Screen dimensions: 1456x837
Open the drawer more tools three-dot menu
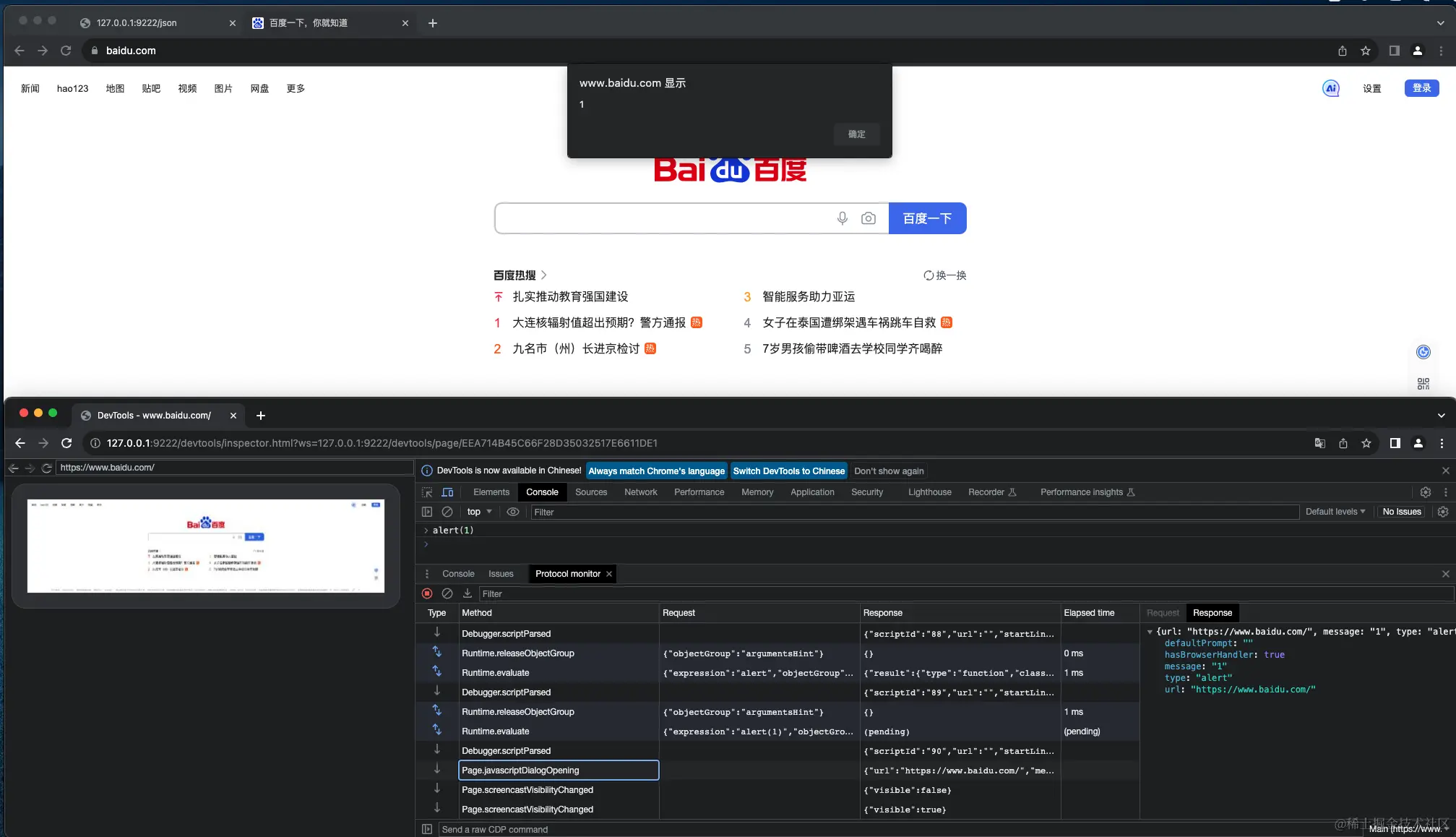pos(427,574)
